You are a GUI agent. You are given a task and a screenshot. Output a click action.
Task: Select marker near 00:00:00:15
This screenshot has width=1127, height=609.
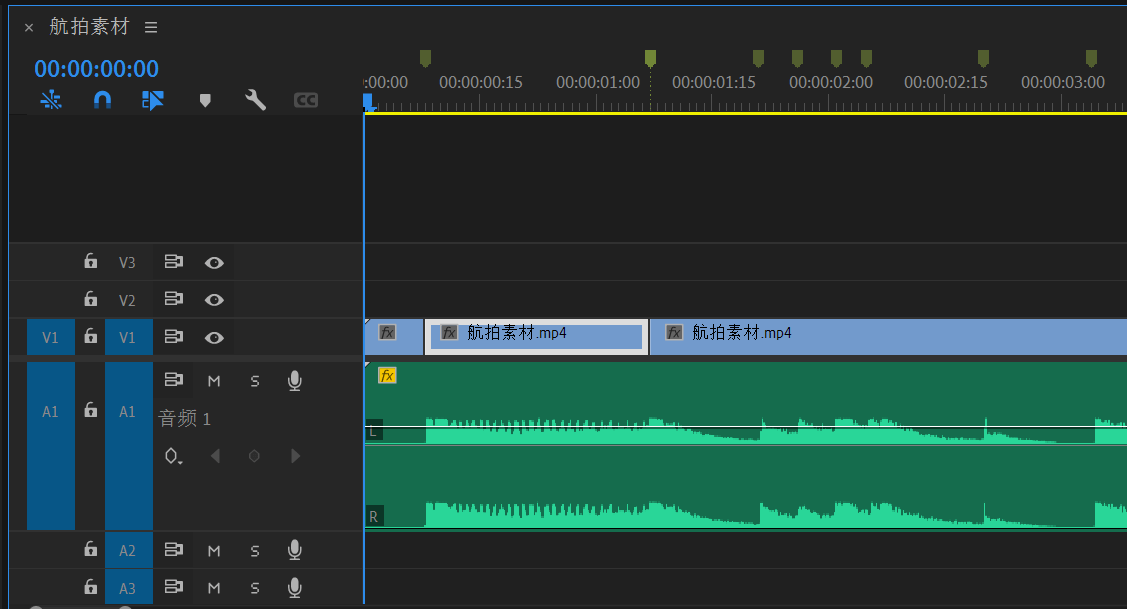point(426,58)
